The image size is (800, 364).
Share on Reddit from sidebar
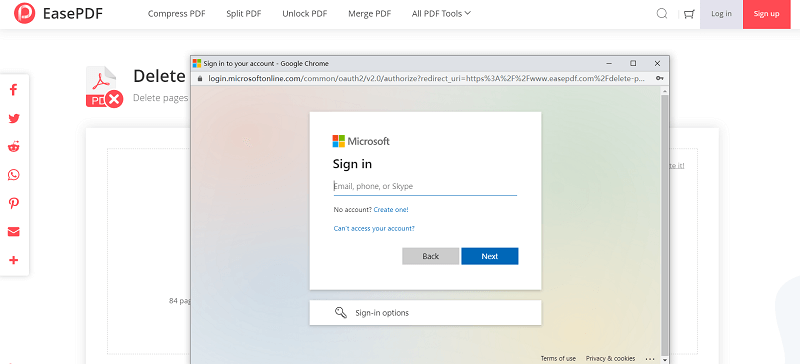click(14, 147)
